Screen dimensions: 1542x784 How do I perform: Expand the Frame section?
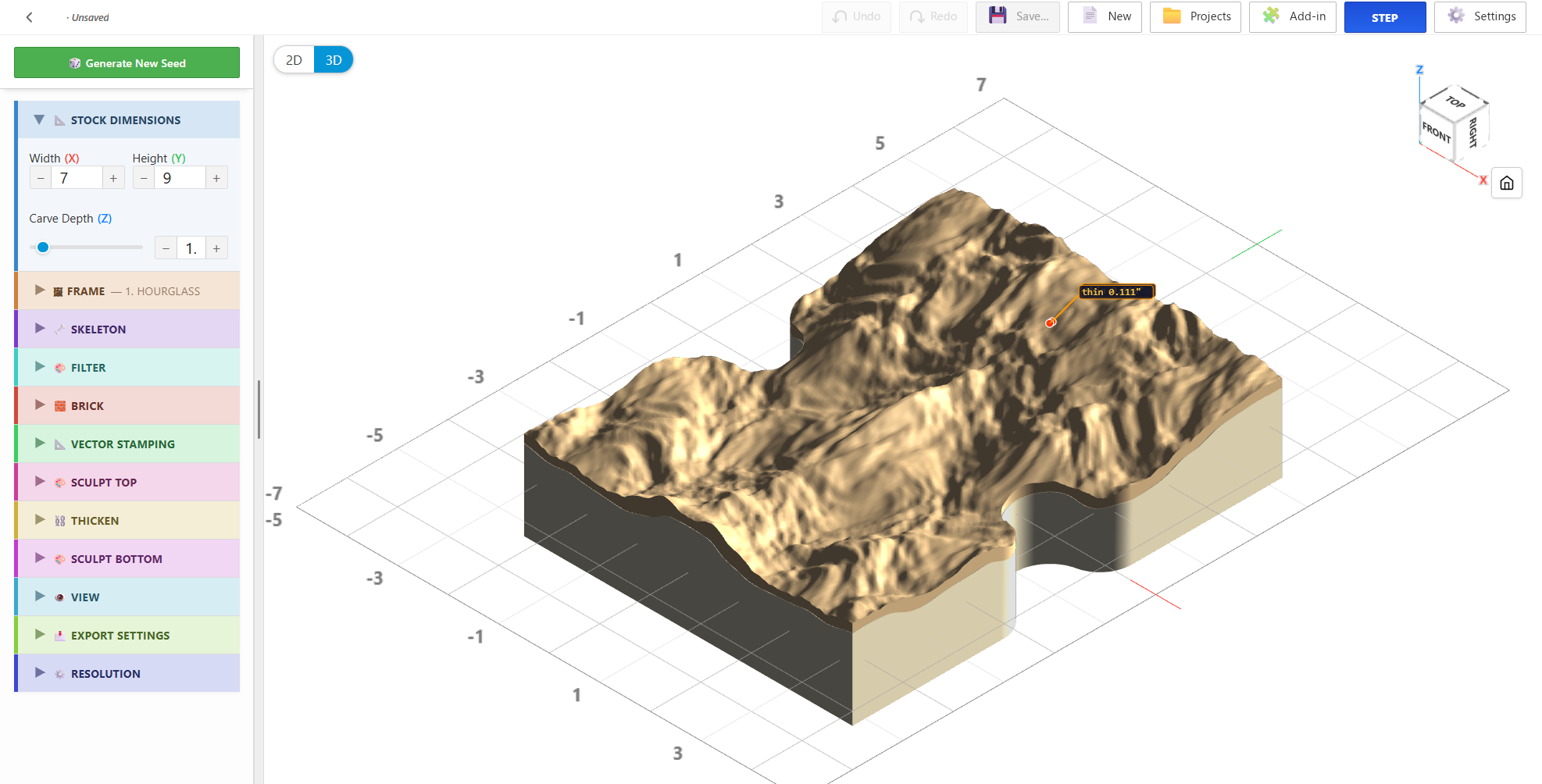click(40, 290)
